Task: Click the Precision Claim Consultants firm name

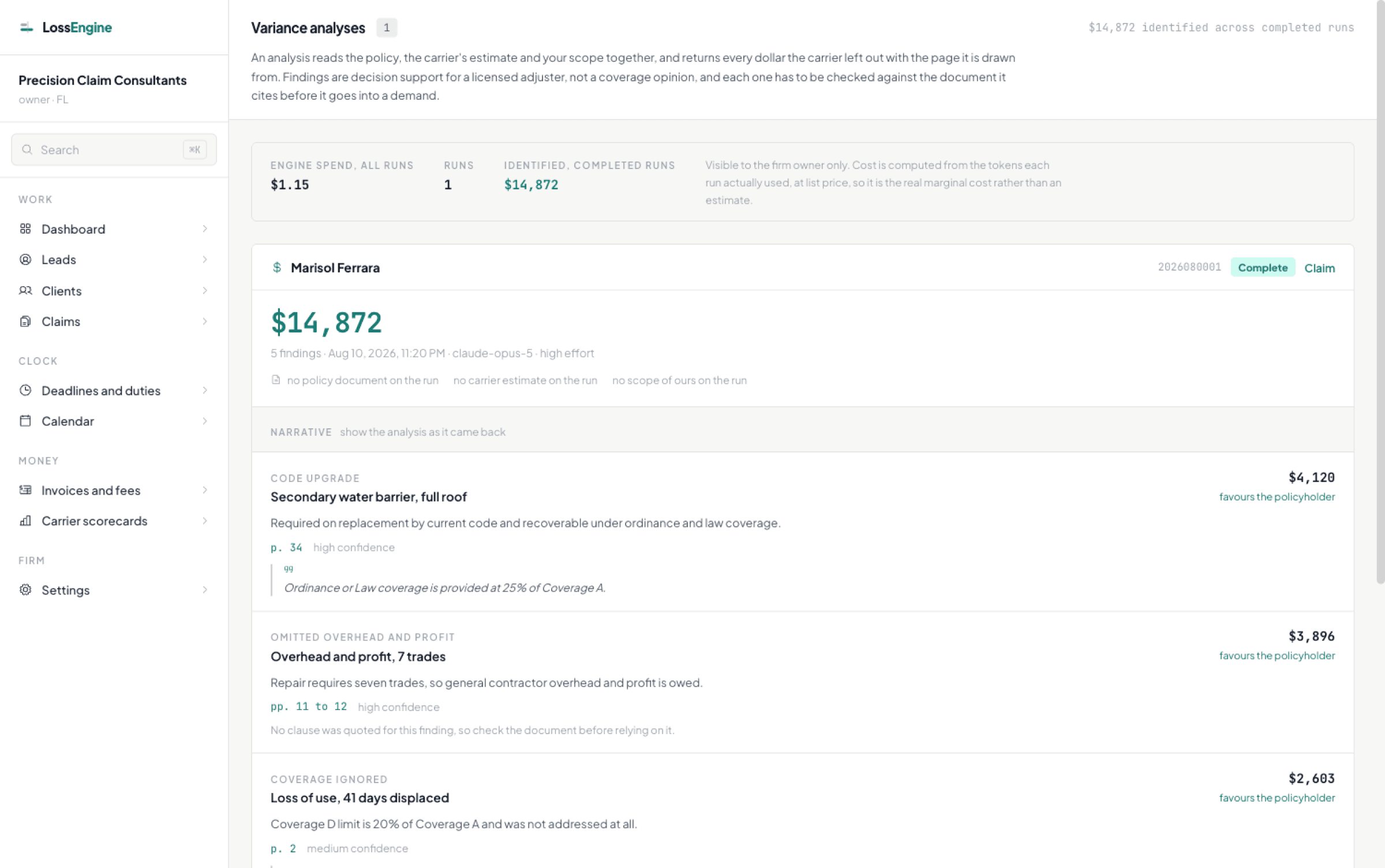Action: coord(103,80)
